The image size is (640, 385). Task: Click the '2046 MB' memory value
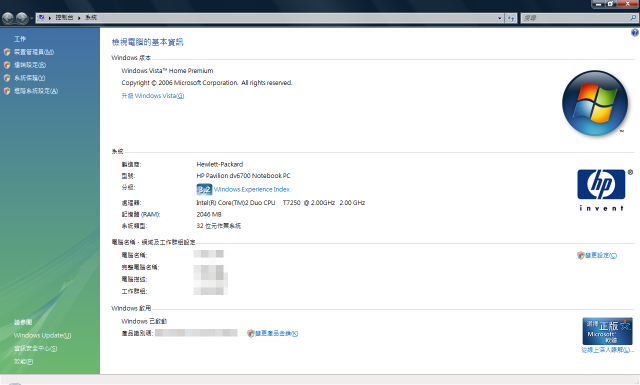(209, 214)
